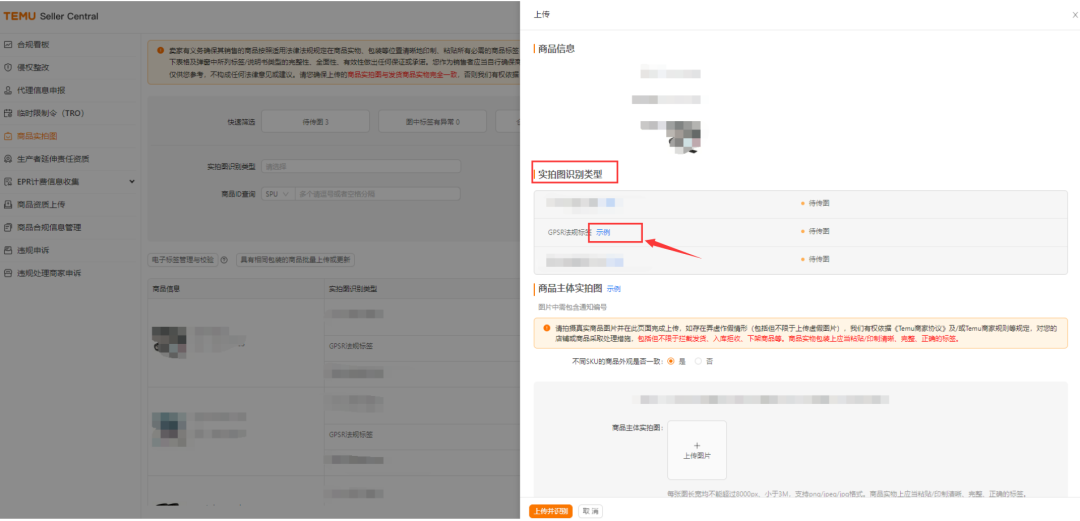Filter by 待传图 3 quick filter
The width and height of the screenshot is (1080, 521).
(315, 122)
